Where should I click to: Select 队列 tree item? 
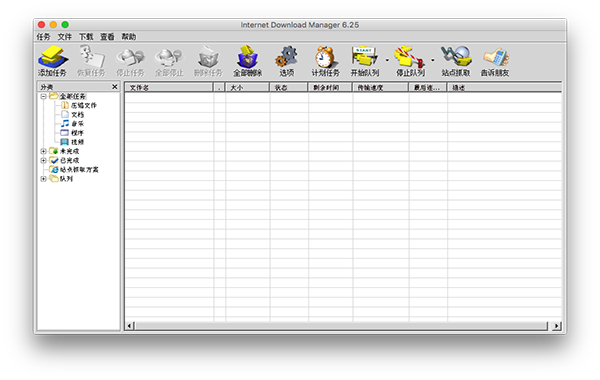[x=61, y=179]
